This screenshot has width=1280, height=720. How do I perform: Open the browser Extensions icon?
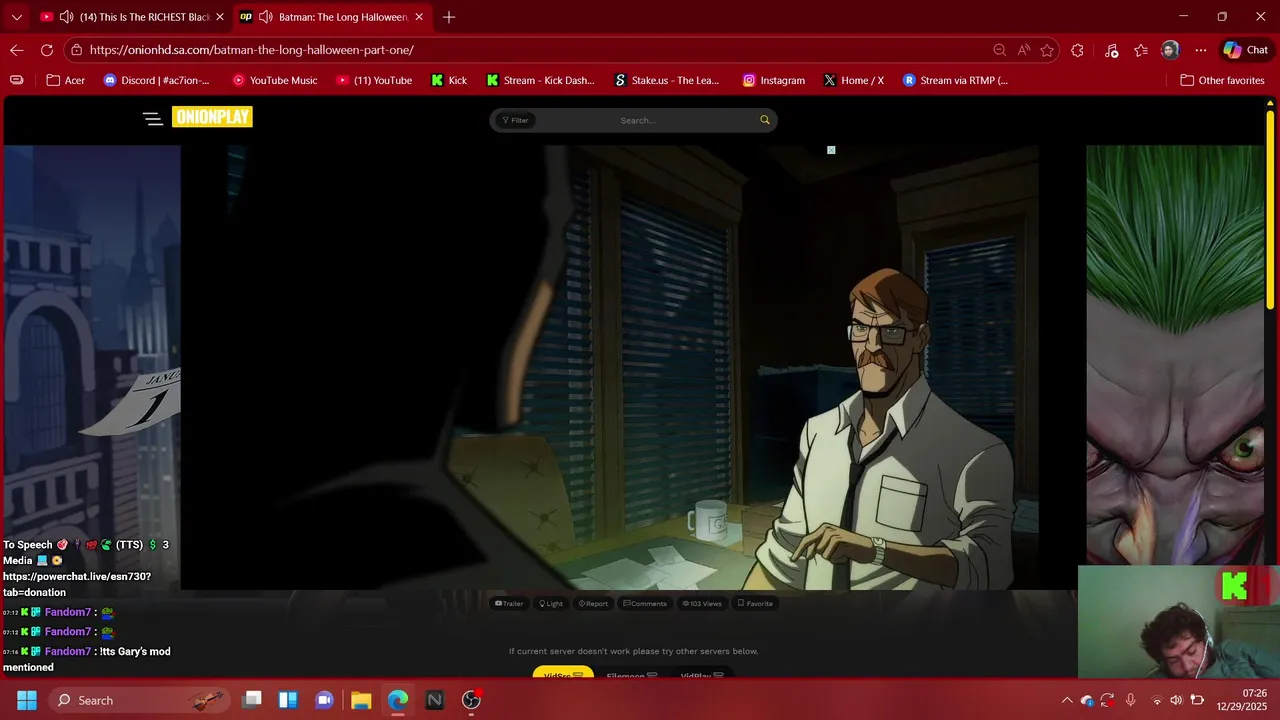[1077, 50]
